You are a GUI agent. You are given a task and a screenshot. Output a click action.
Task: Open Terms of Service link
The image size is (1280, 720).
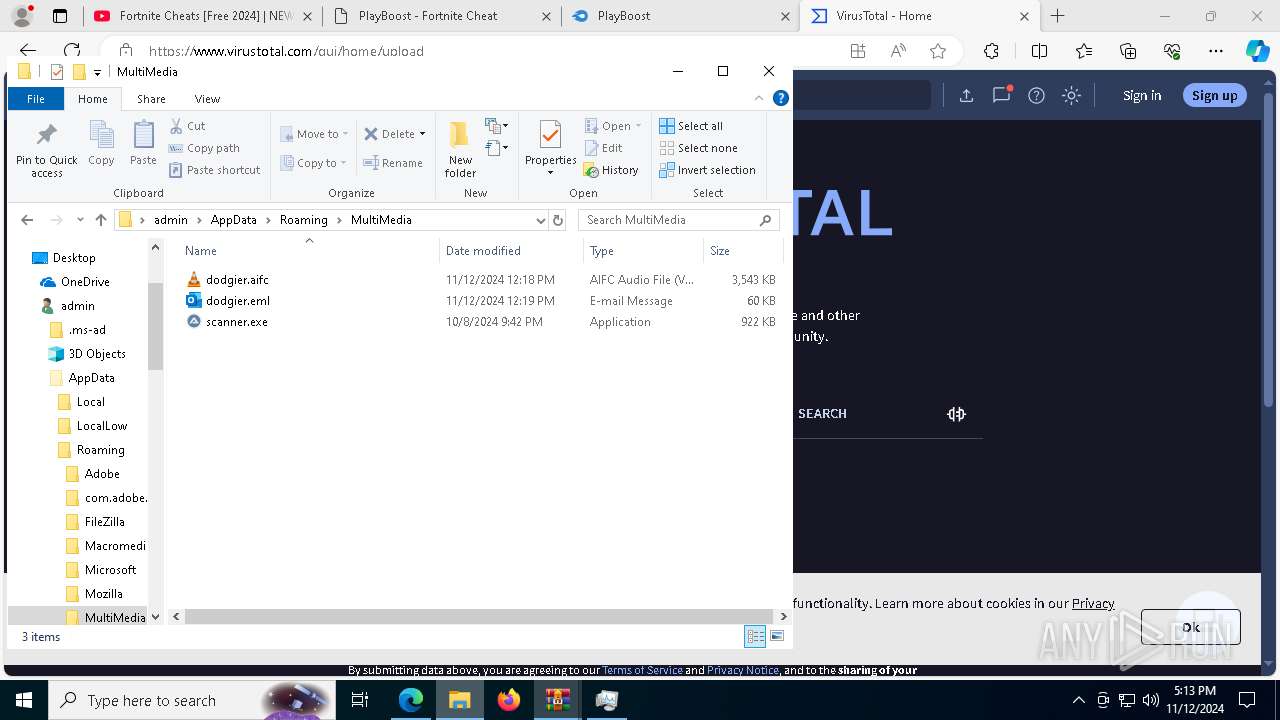click(x=642, y=670)
